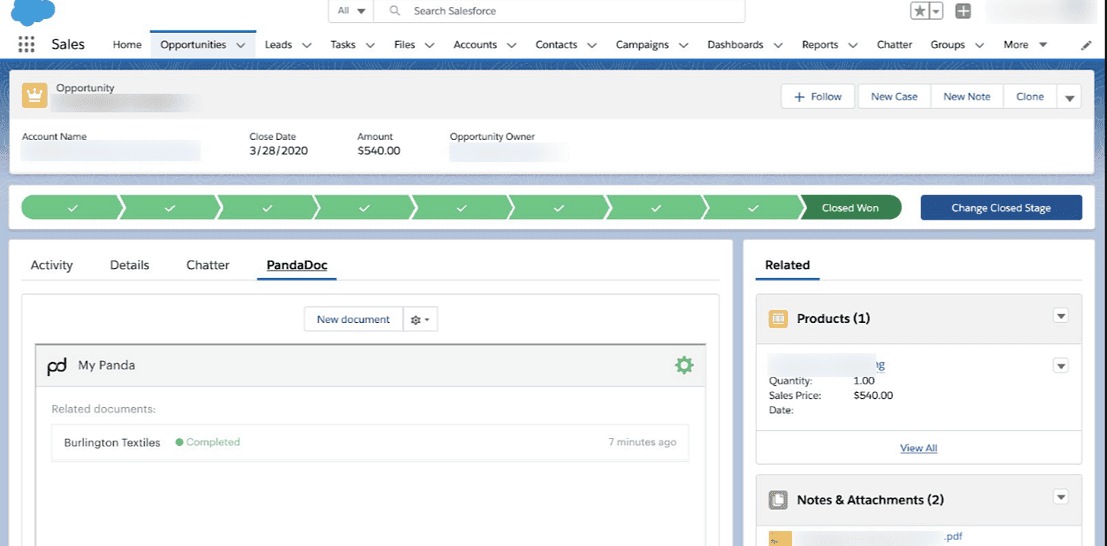
Task: Click the Salesforce cloud logo
Action: click(32, 11)
